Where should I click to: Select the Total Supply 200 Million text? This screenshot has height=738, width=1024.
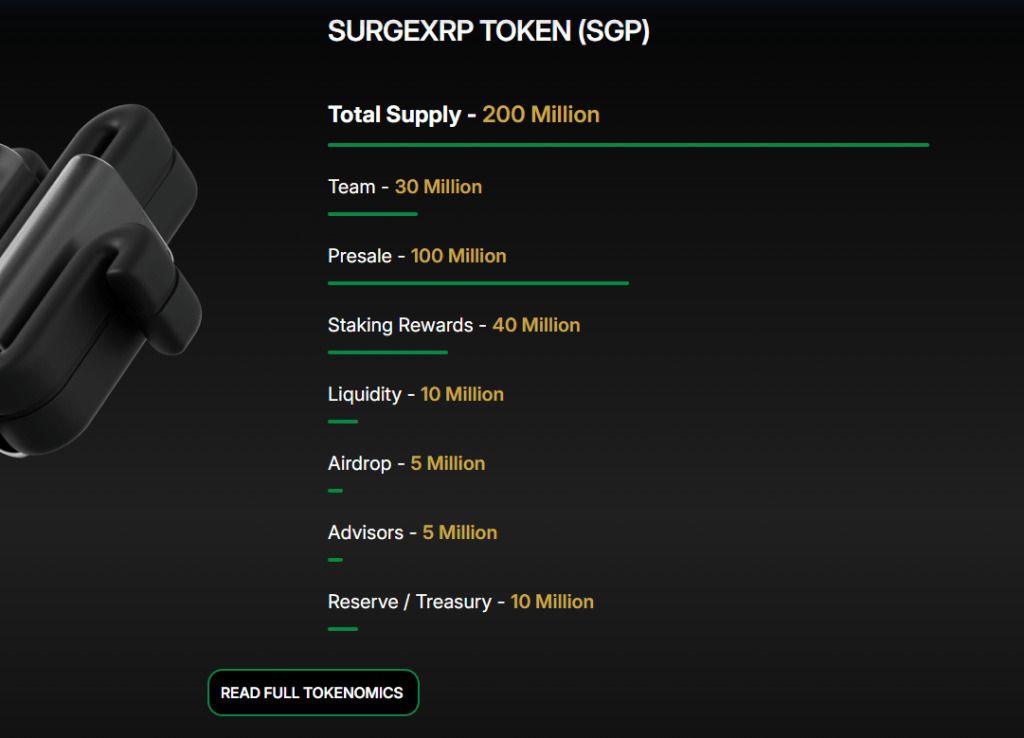pyautogui.click(x=464, y=114)
